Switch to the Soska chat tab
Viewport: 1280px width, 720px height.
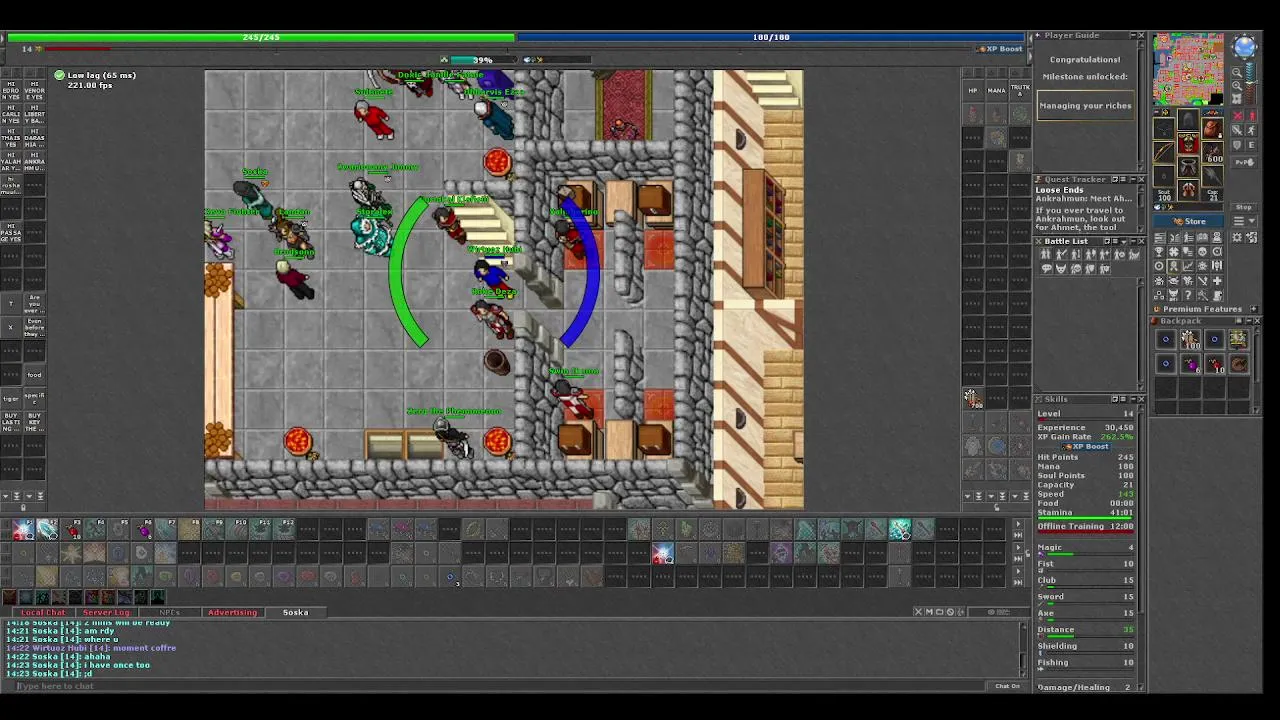[x=295, y=612]
